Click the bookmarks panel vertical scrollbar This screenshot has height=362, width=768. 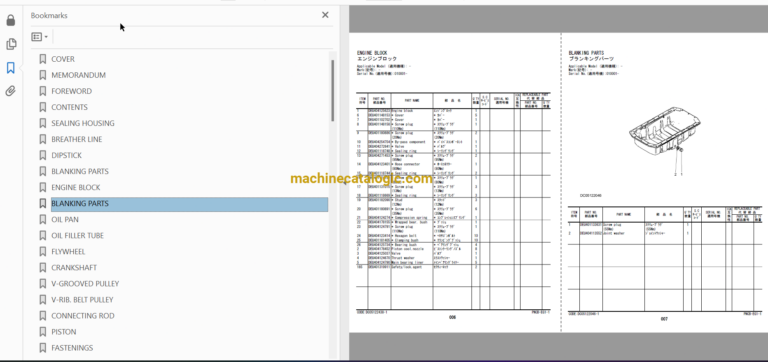pyautogui.click(x=333, y=91)
